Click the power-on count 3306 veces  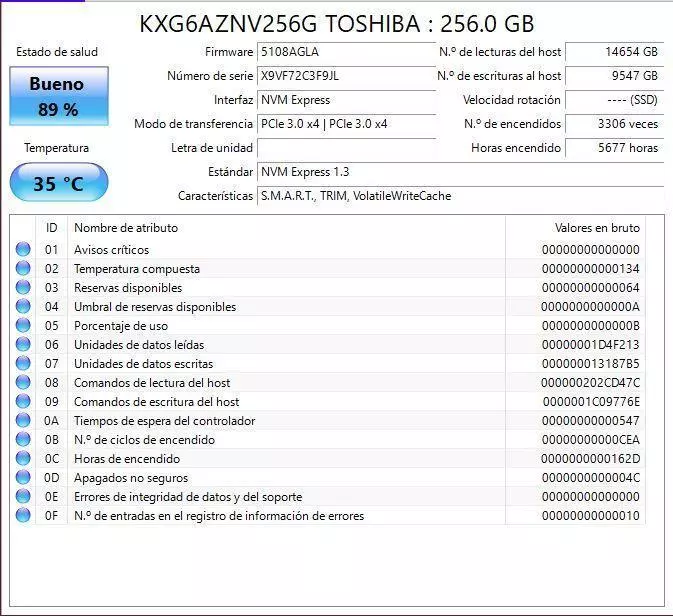(x=615, y=124)
